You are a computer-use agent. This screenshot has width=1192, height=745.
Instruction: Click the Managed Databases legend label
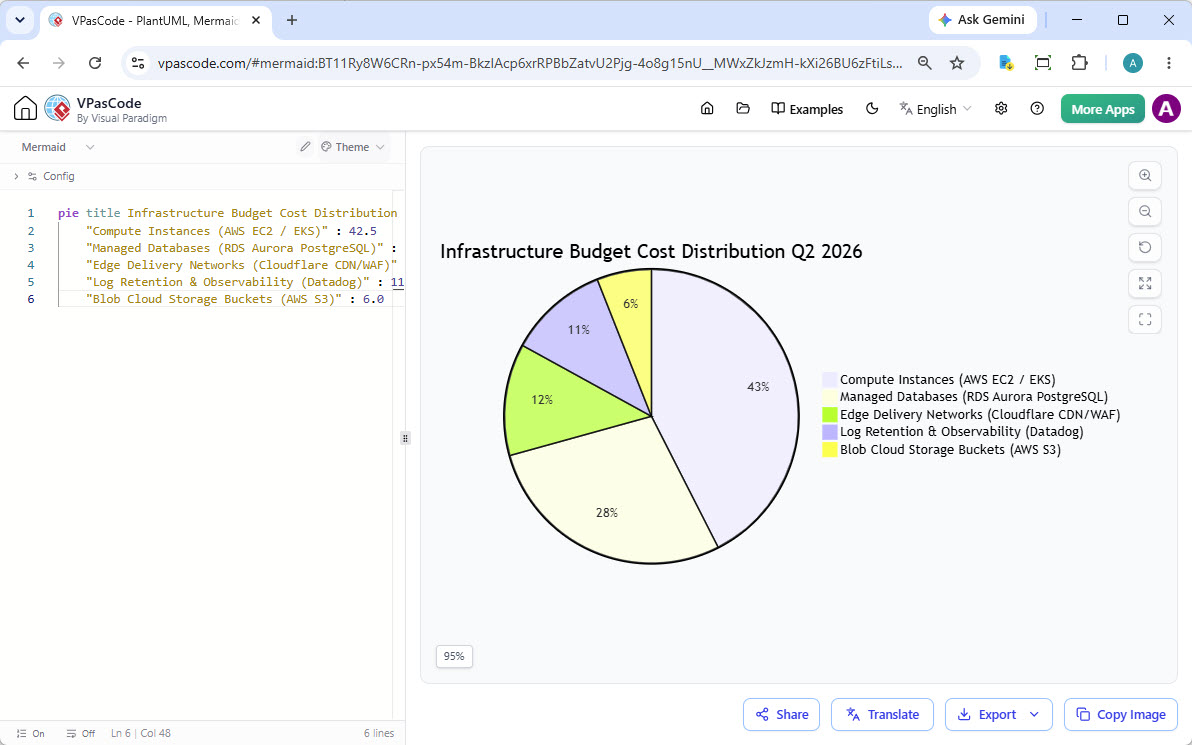pos(974,397)
